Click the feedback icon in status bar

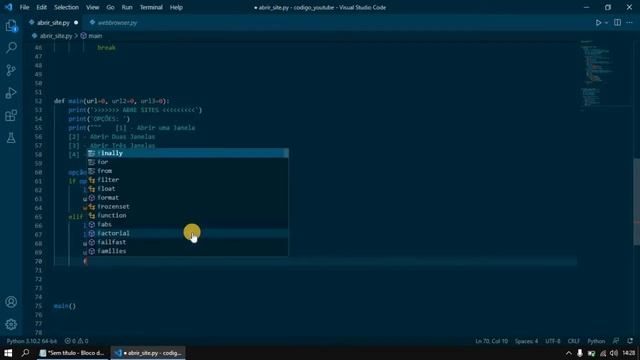[x=616, y=341]
